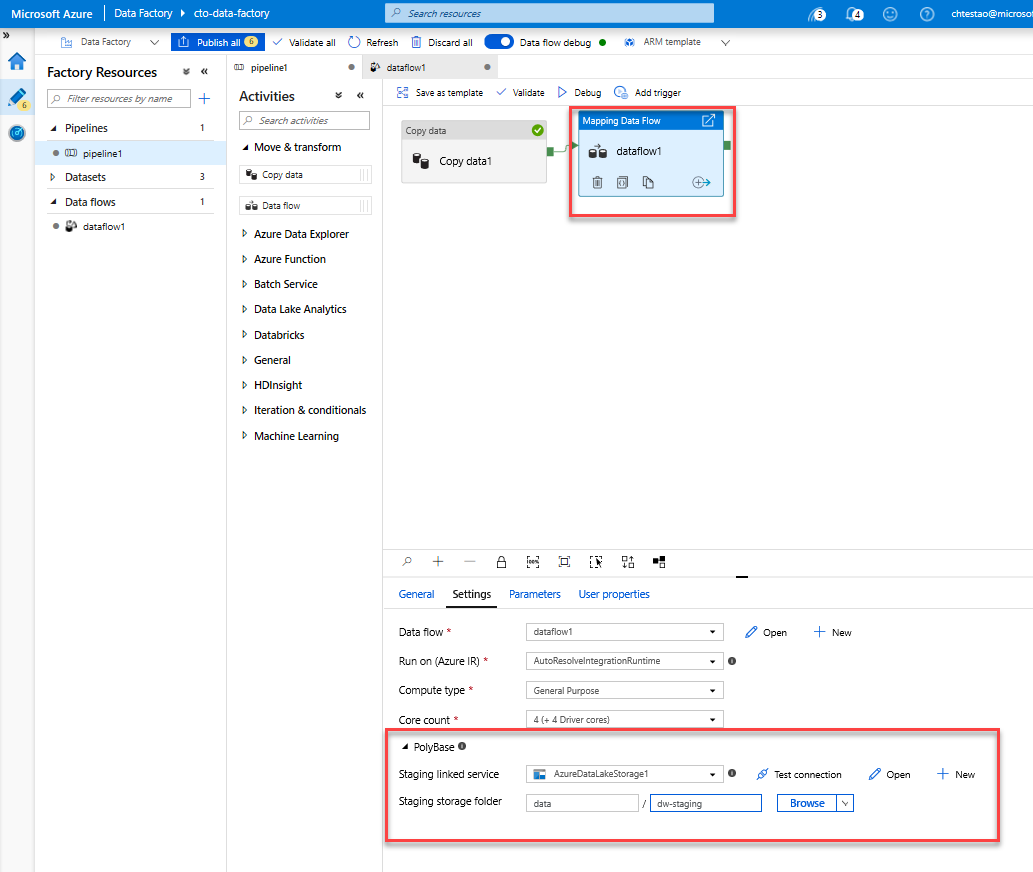Fit canvas to screen icon

[565, 562]
